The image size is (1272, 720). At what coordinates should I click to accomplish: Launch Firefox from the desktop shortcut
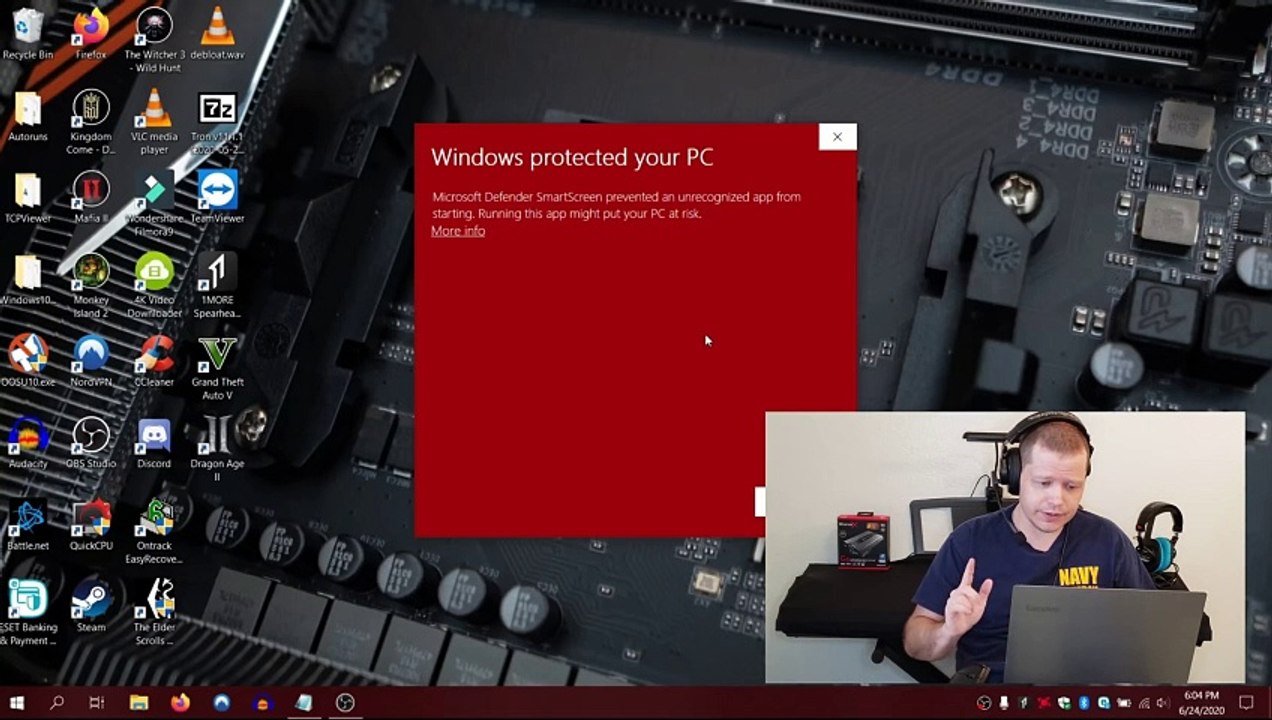point(91,34)
